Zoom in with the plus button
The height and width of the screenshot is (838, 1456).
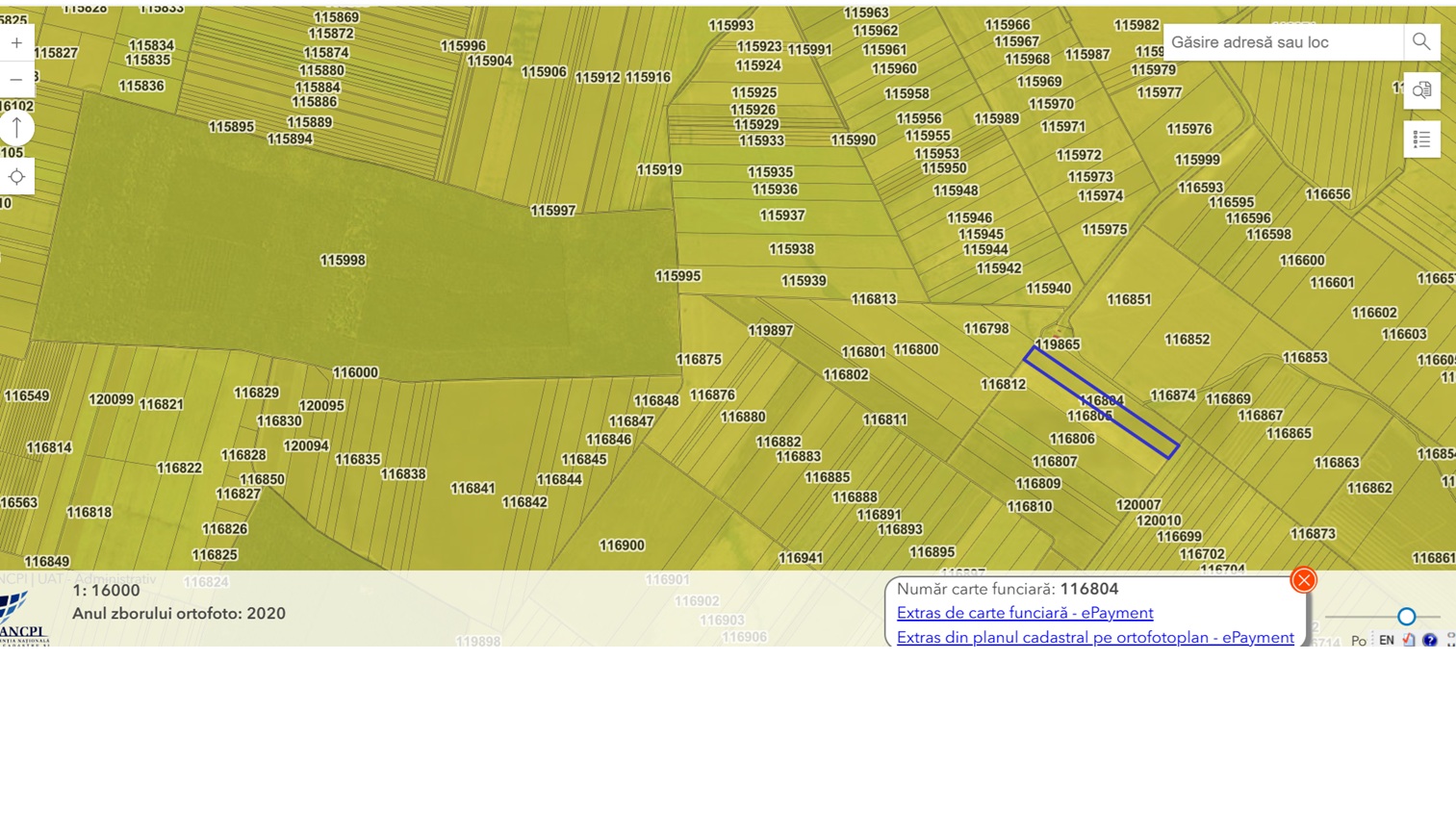16,43
